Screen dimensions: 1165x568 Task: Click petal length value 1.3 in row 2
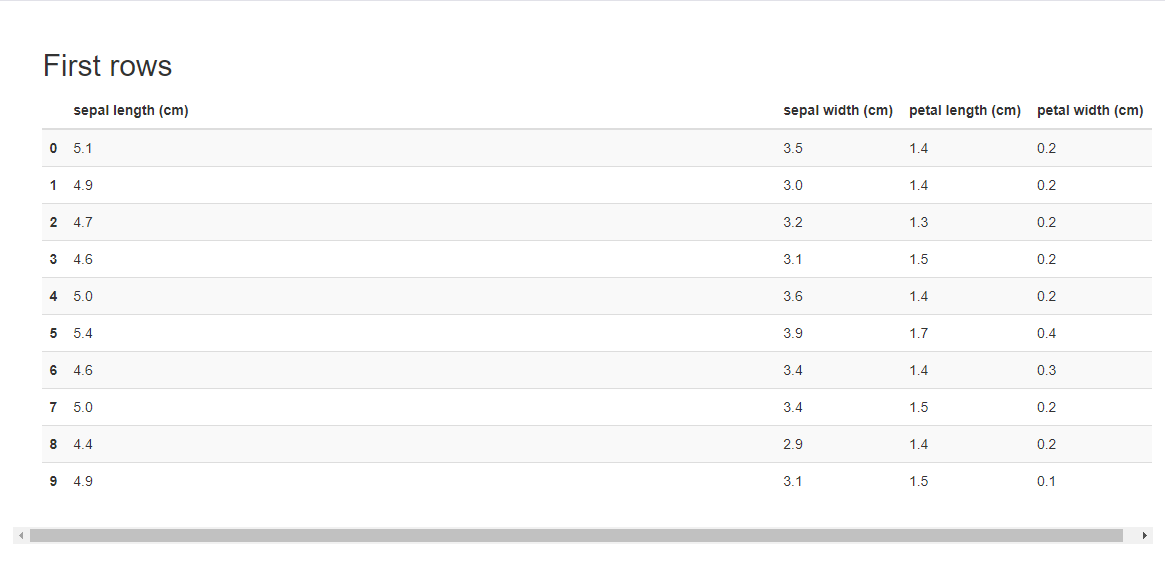[x=918, y=222]
